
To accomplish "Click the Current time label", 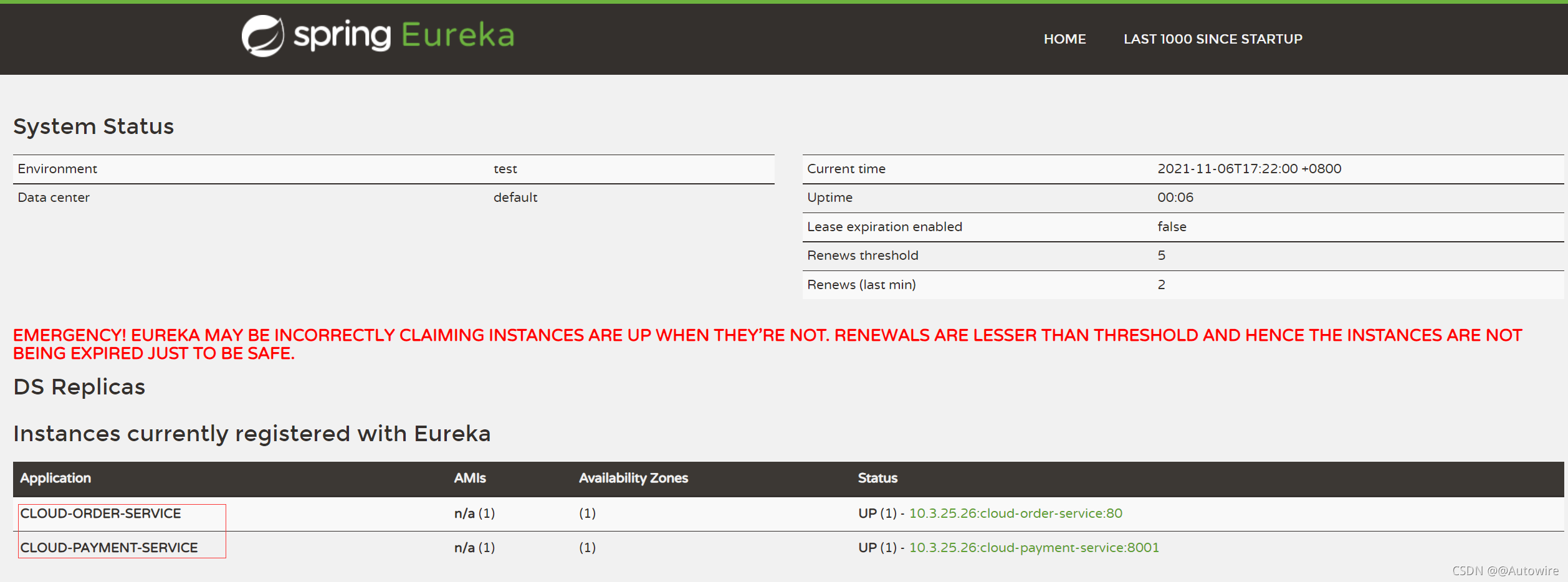I will pyautogui.click(x=846, y=169).
